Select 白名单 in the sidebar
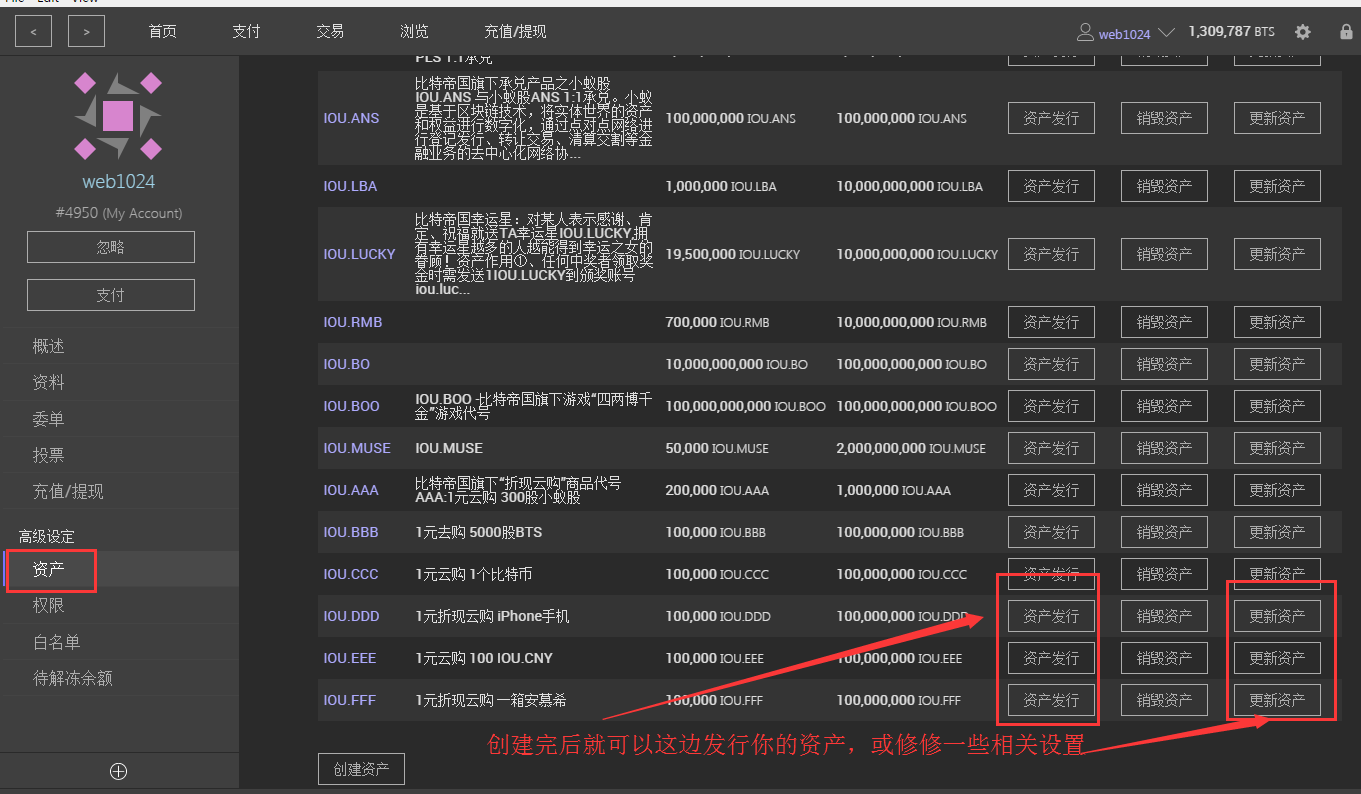Screen dimensions: 1361x794 coord(56,642)
